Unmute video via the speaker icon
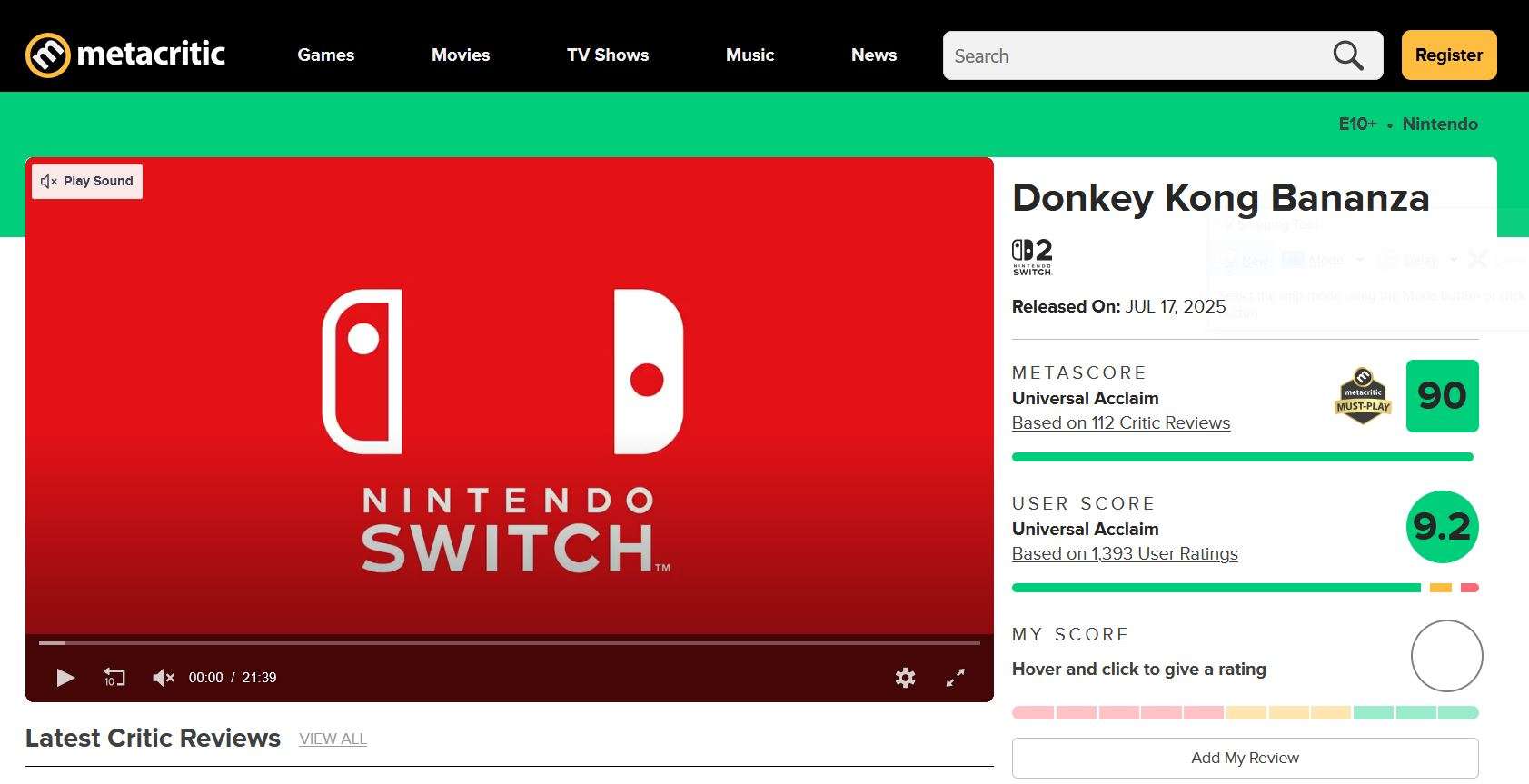Screen dimensions: 1529x784 tap(164, 678)
